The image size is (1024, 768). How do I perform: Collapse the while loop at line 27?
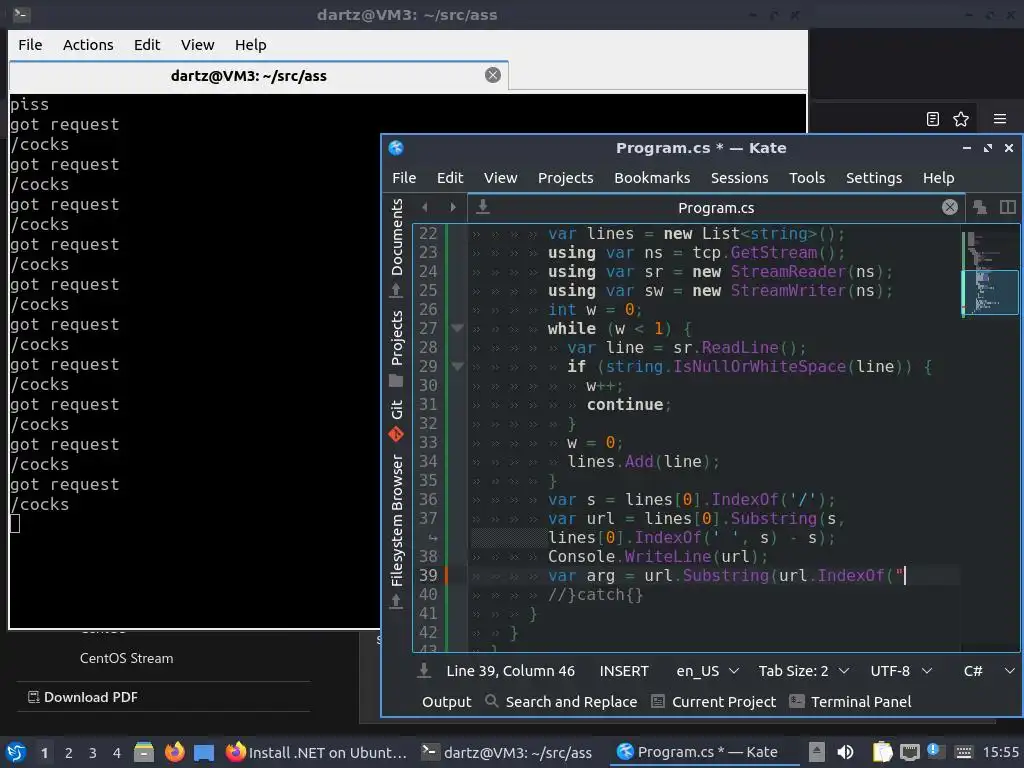pos(457,328)
